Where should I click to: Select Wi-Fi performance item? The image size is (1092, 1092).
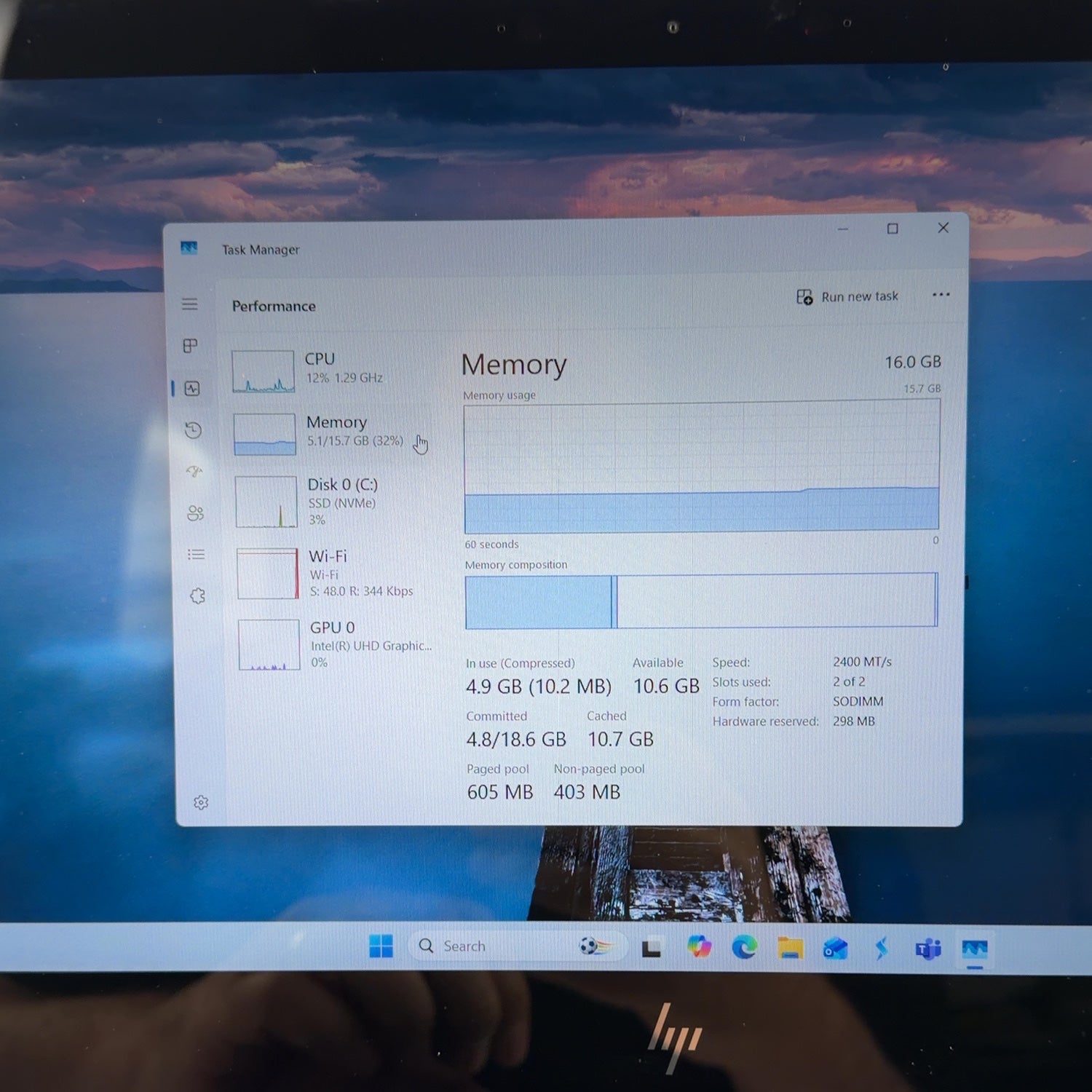tap(336, 573)
